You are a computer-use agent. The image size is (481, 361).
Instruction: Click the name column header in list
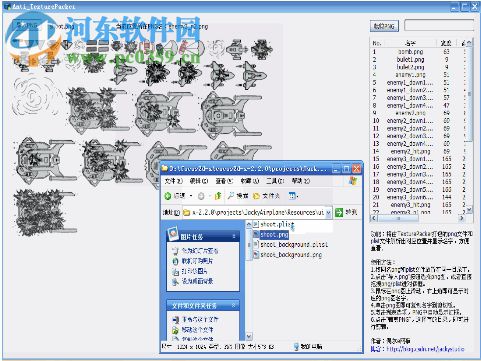click(x=410, y=43)
